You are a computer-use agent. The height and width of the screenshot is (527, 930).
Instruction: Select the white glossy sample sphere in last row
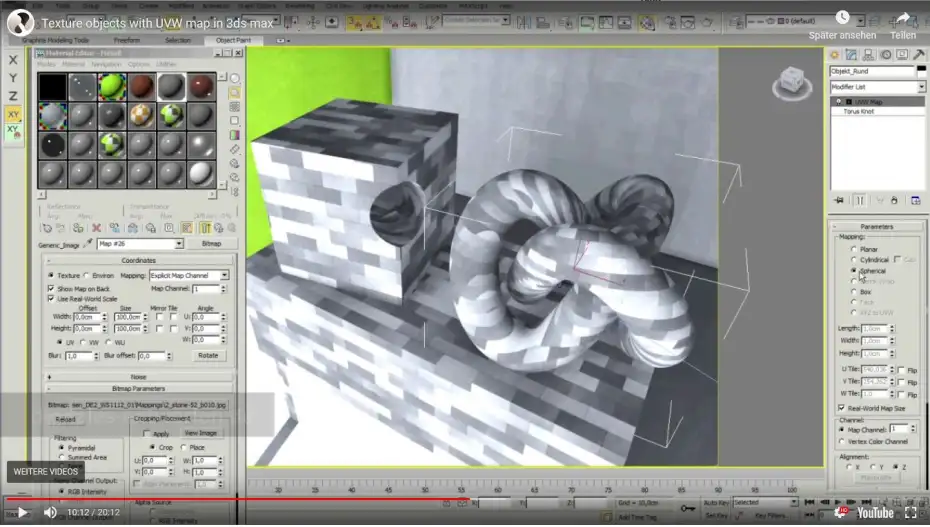201,175
